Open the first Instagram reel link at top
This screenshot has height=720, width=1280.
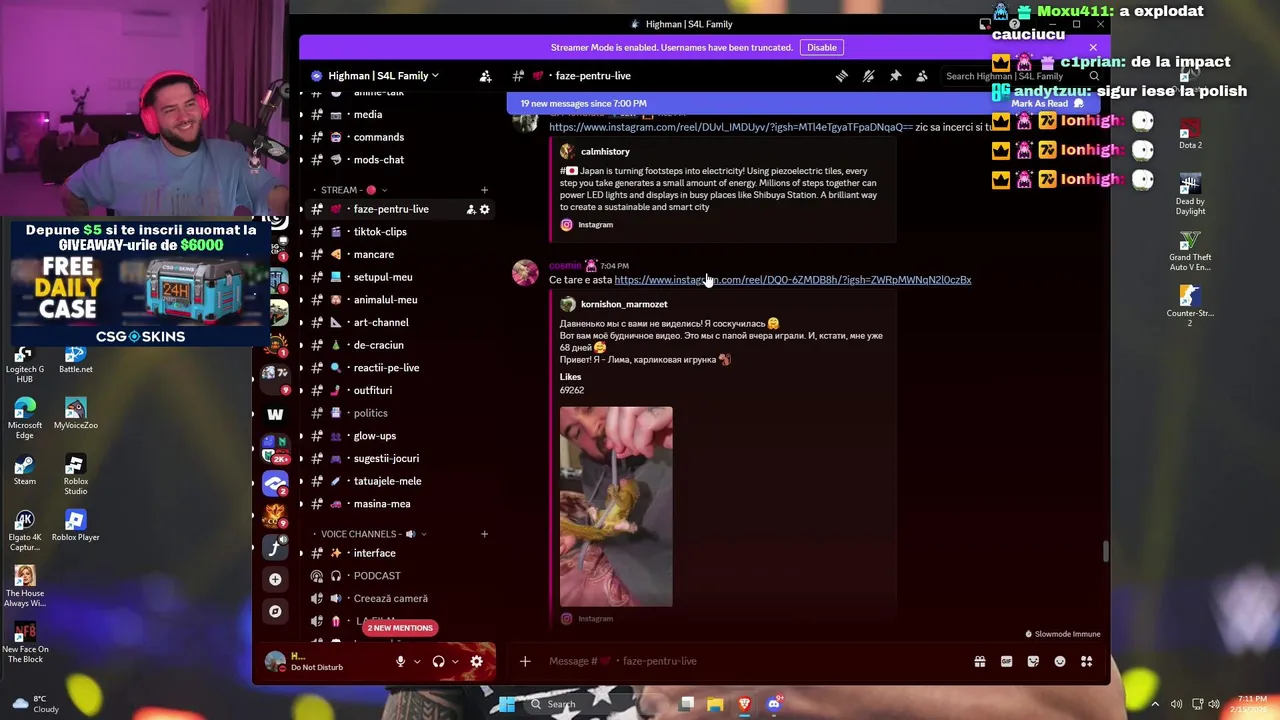(x=731, y=127)
